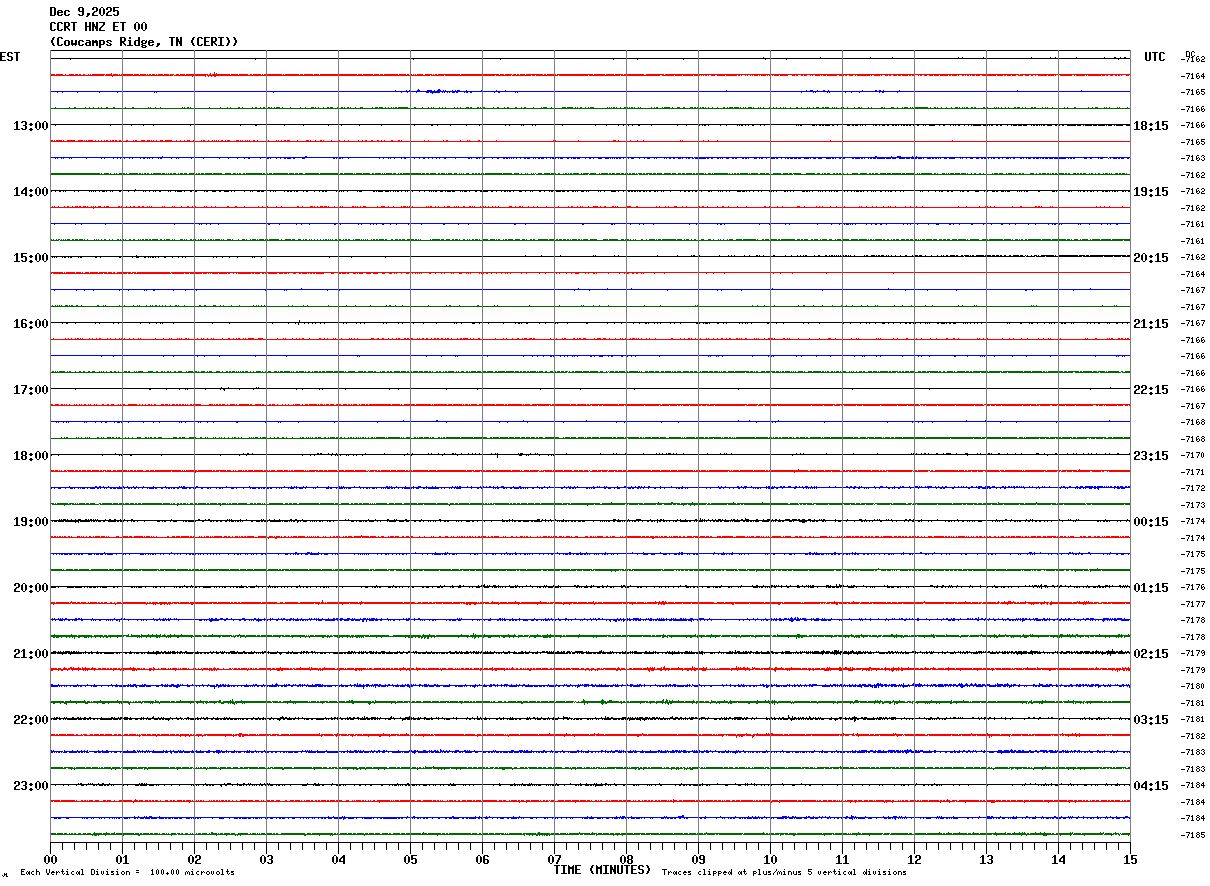Viewport: 1210px width, 886px height.
Task: Click the station name '(Cowcamps Ridge, TN (CERI))'
Action: (x=144, y=42)
